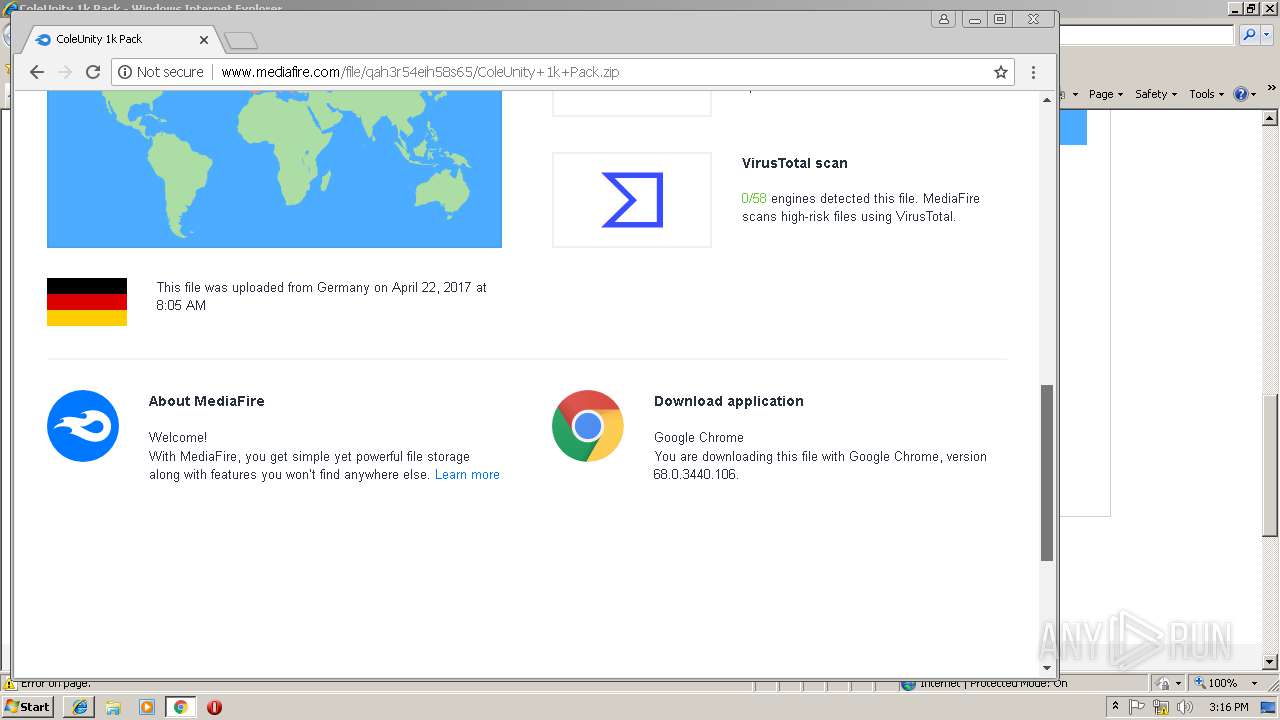This screenshot has height=720, width=1280.
Task: Click the network tray icon
Action: pos(1162,707)
